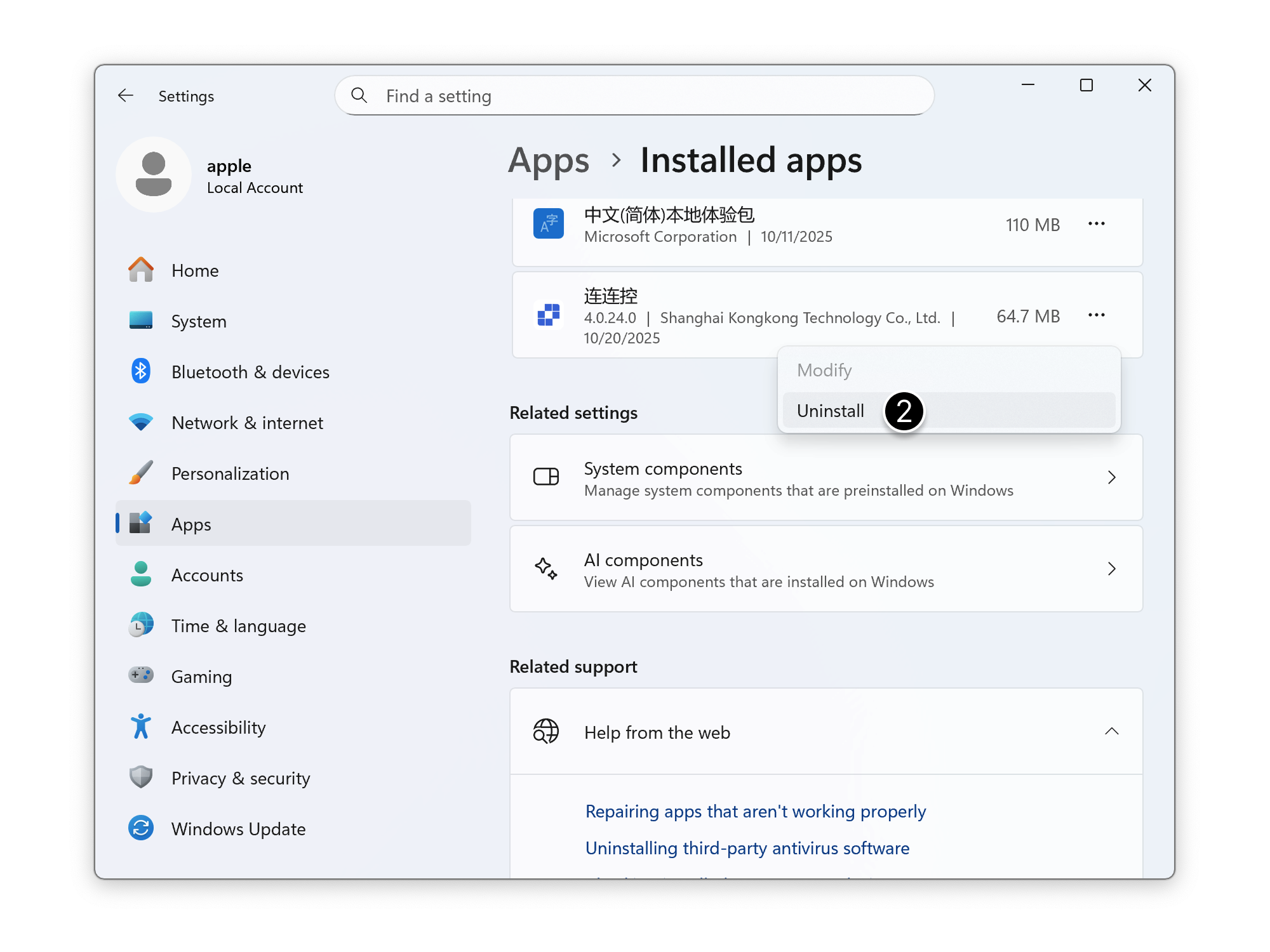Select Uninstall in the context menu
The height and width of the screenshot is (952, 1270).
tap(830, 411)
